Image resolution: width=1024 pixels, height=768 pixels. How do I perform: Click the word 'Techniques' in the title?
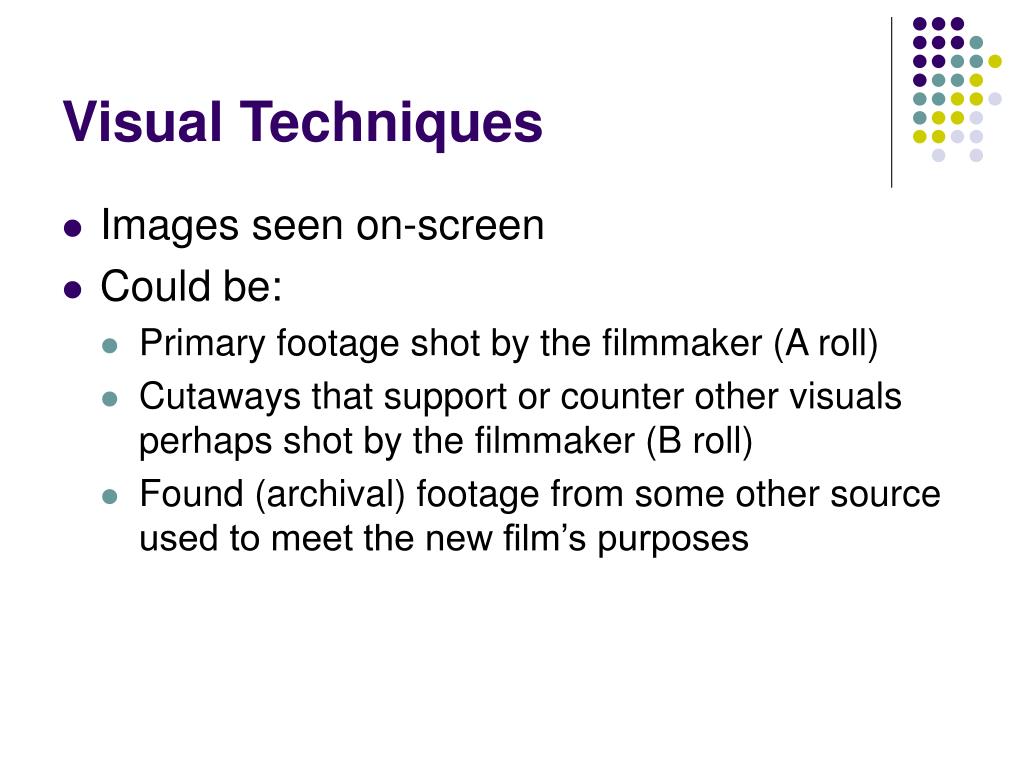(391, 123)
